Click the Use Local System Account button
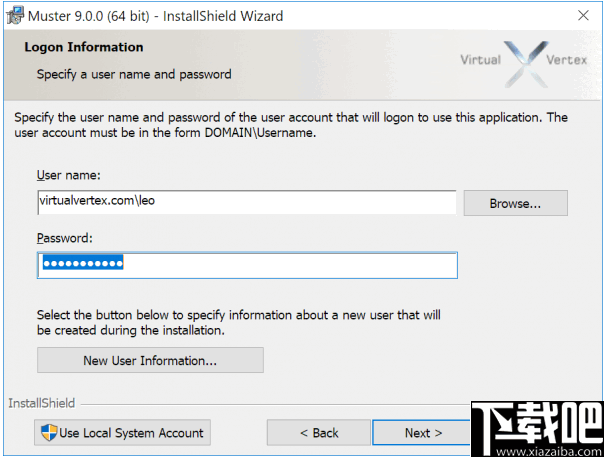606x457 pixels. click(x=122, y=432)
